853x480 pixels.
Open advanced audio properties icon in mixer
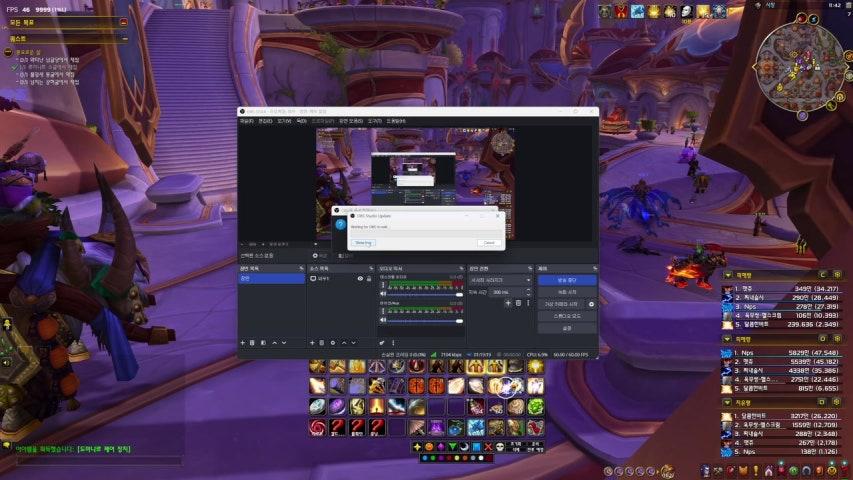pyautogui.click(x=382, y=343)
